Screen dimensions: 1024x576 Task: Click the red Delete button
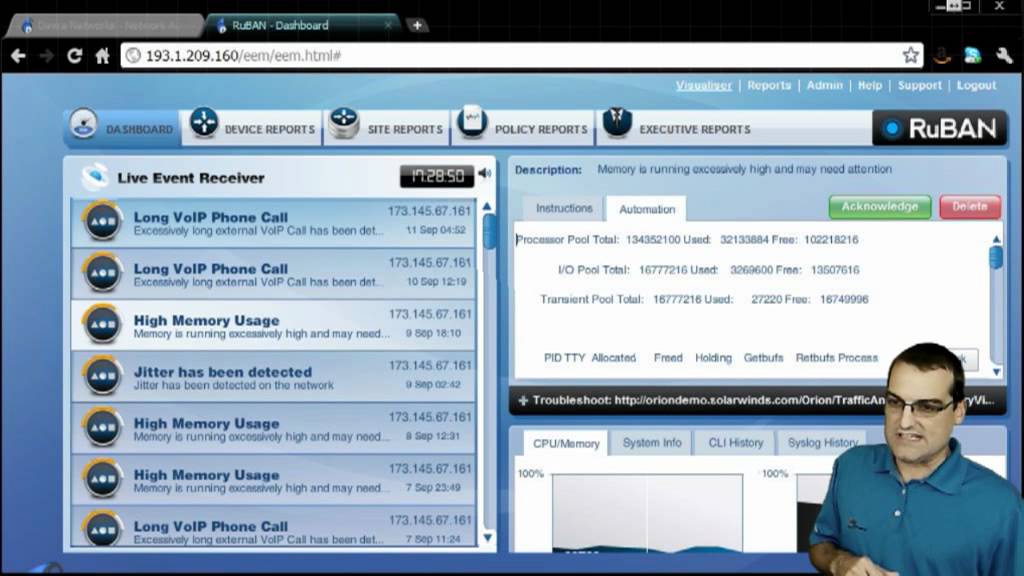pyautogui.click(x=970, y=206)
